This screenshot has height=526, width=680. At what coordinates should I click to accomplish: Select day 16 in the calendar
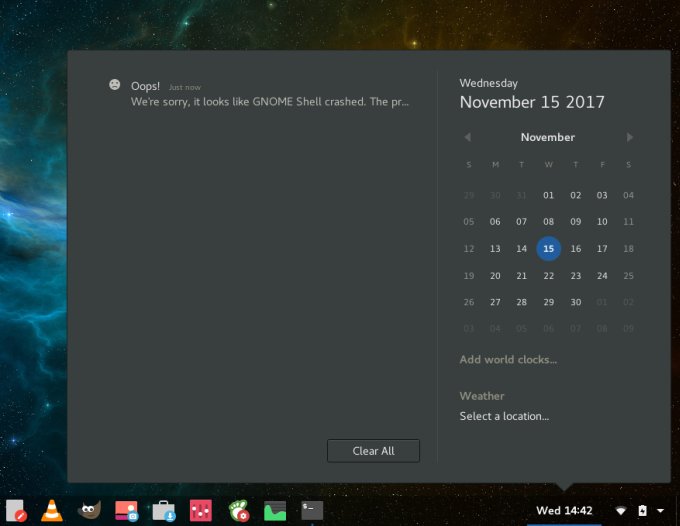point(575,248)
